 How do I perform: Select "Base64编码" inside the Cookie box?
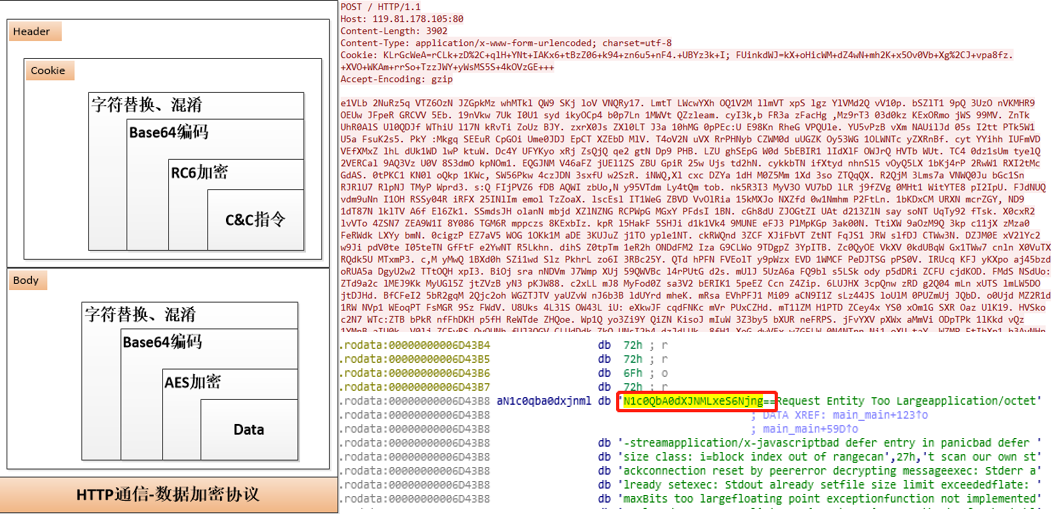[167, 130]
